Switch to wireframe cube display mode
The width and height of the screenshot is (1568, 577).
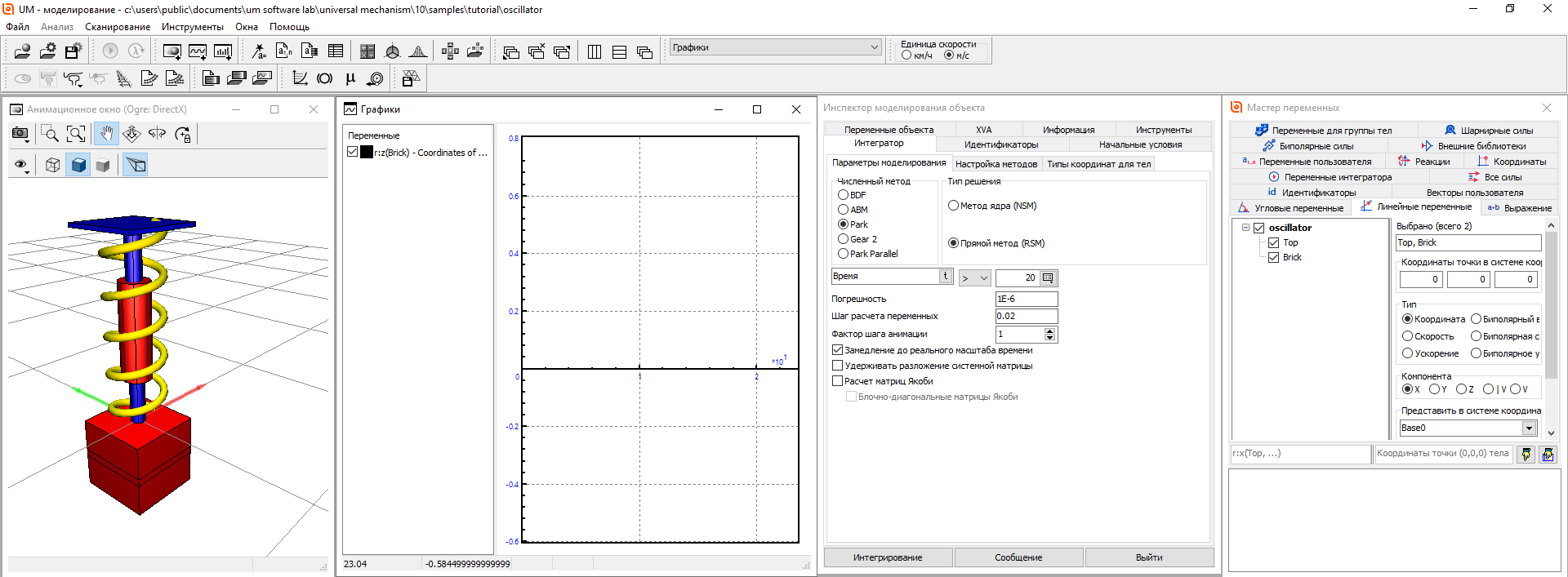[53, 165]
